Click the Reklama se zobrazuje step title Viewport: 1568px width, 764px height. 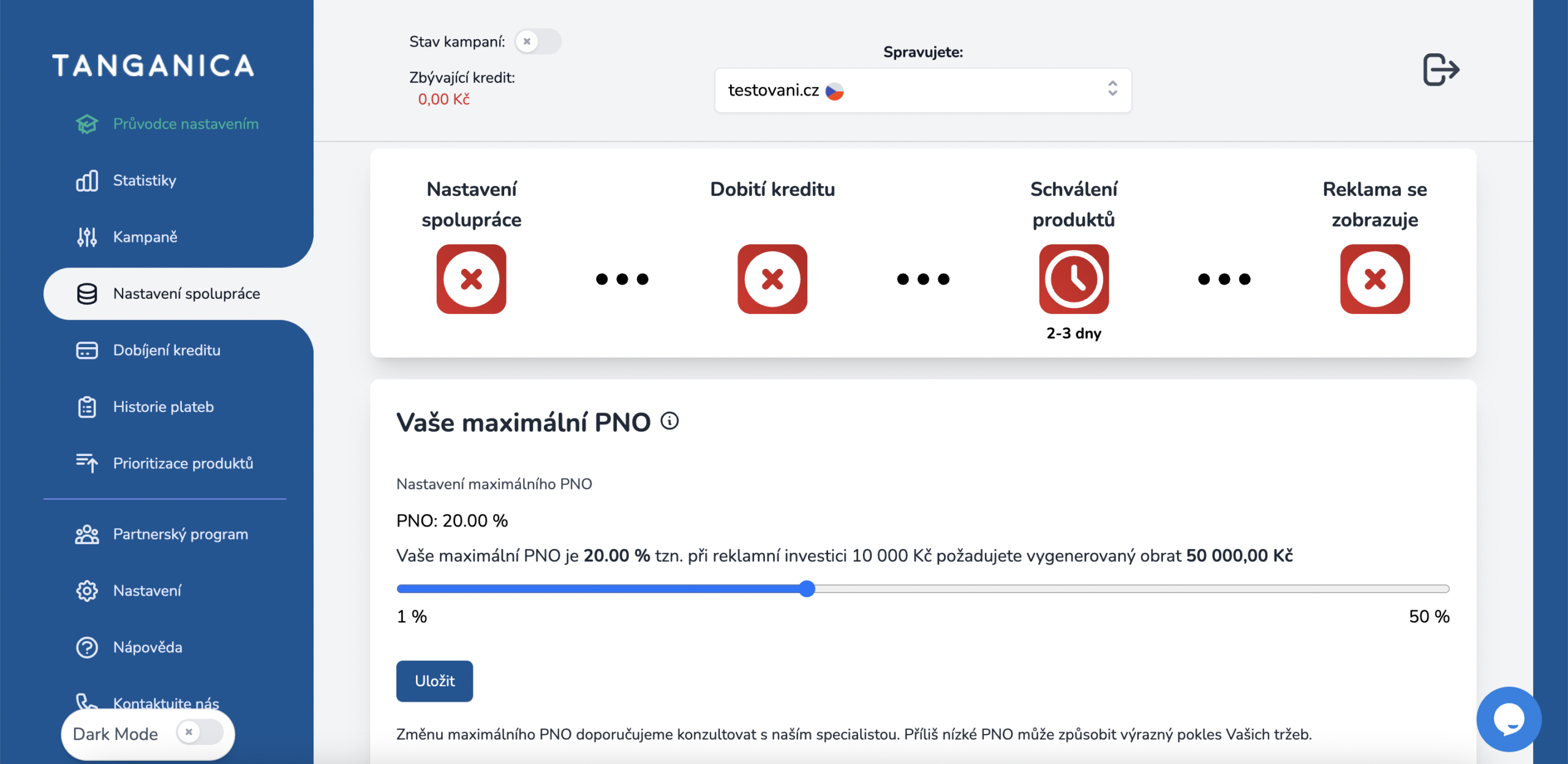tap(1374, 204)
